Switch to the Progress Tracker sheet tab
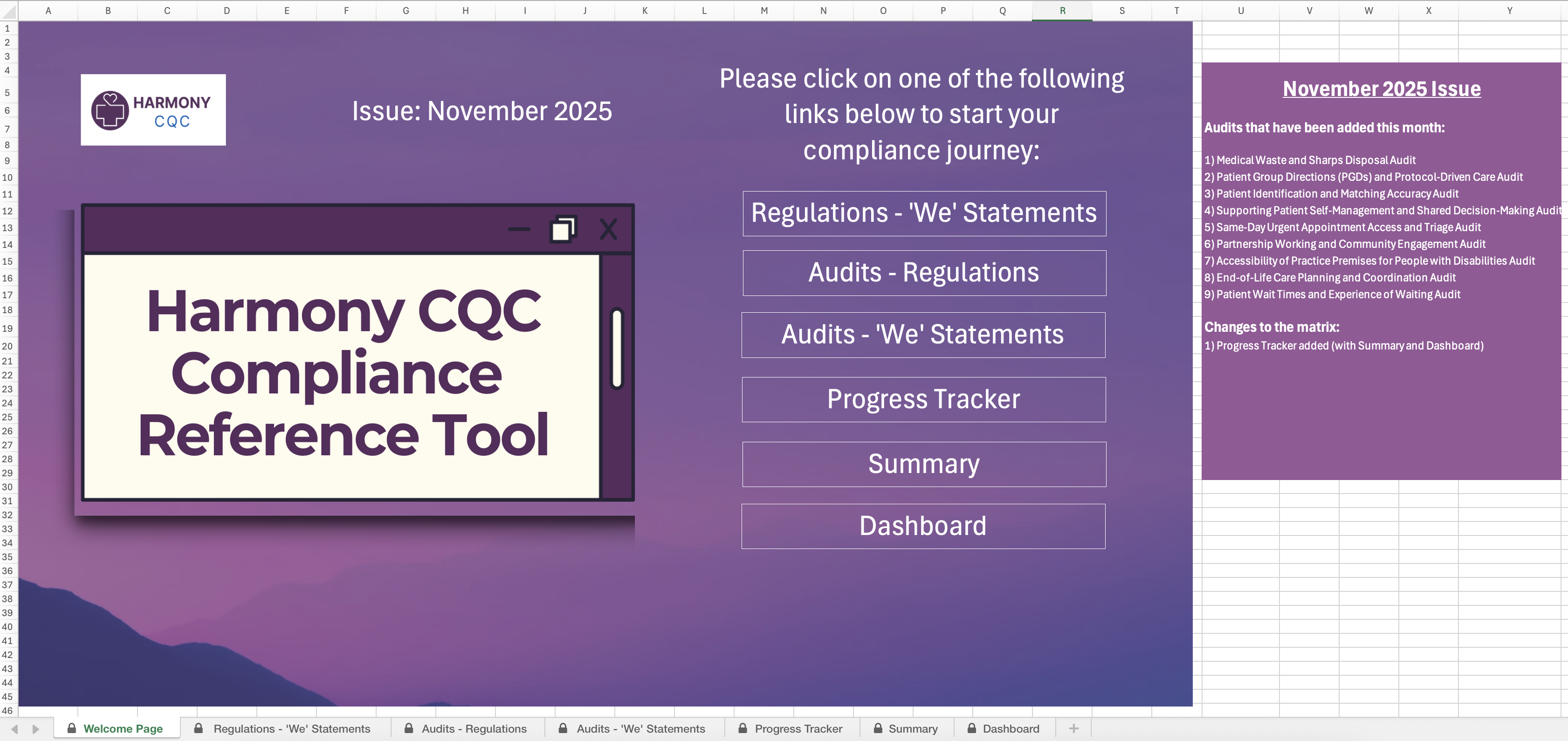1568x741 pixels. 798,728
